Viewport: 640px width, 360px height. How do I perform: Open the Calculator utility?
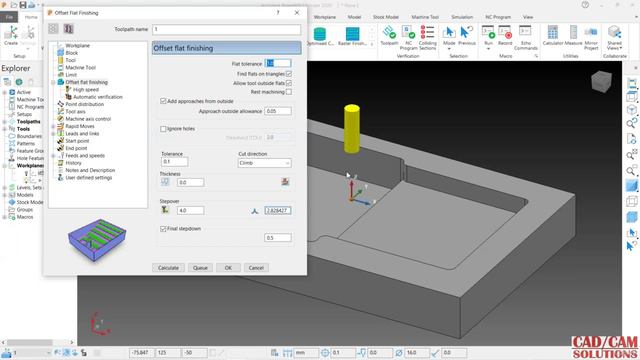point(553,33)
